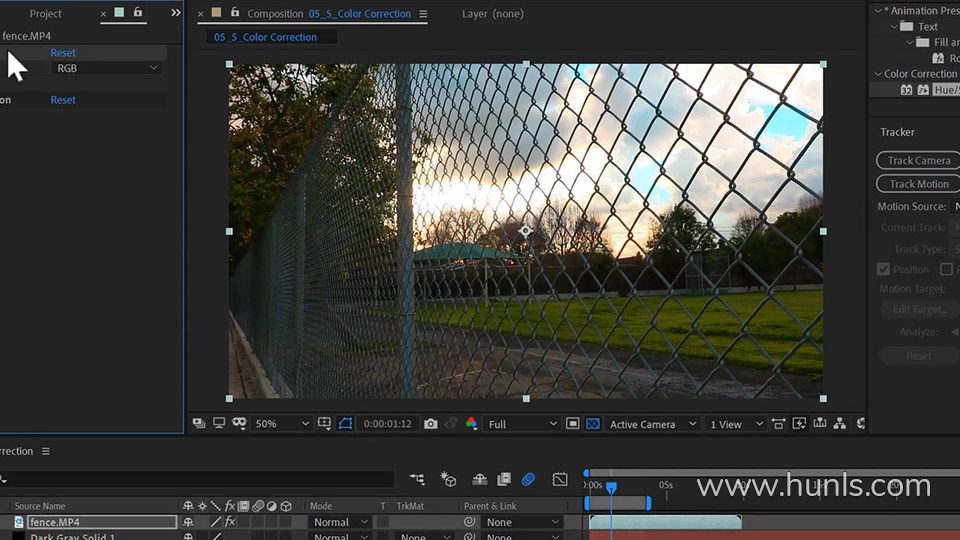
Task: Click the blue current time indicator
Action: tap(611, 487)
